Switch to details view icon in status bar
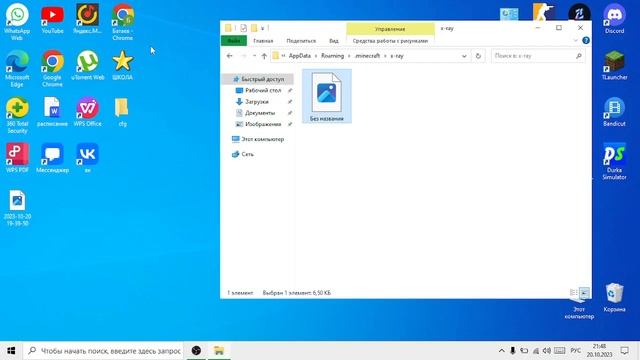The image size is (640, 360). pyautogui.click(x=573, y=293)
